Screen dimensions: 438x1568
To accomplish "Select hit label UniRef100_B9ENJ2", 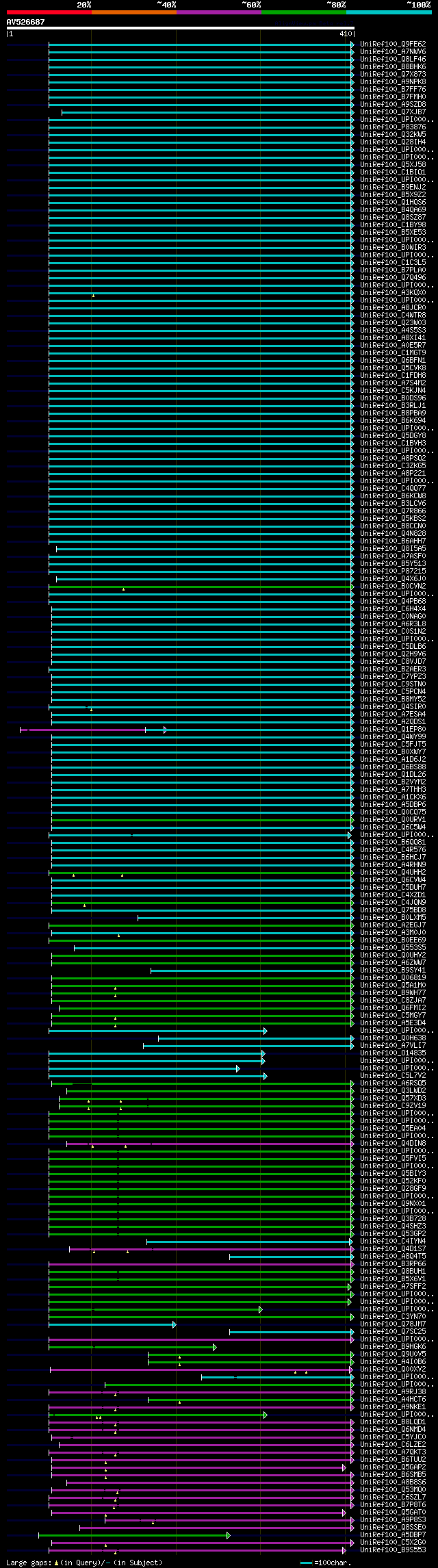I will point(393,188).
